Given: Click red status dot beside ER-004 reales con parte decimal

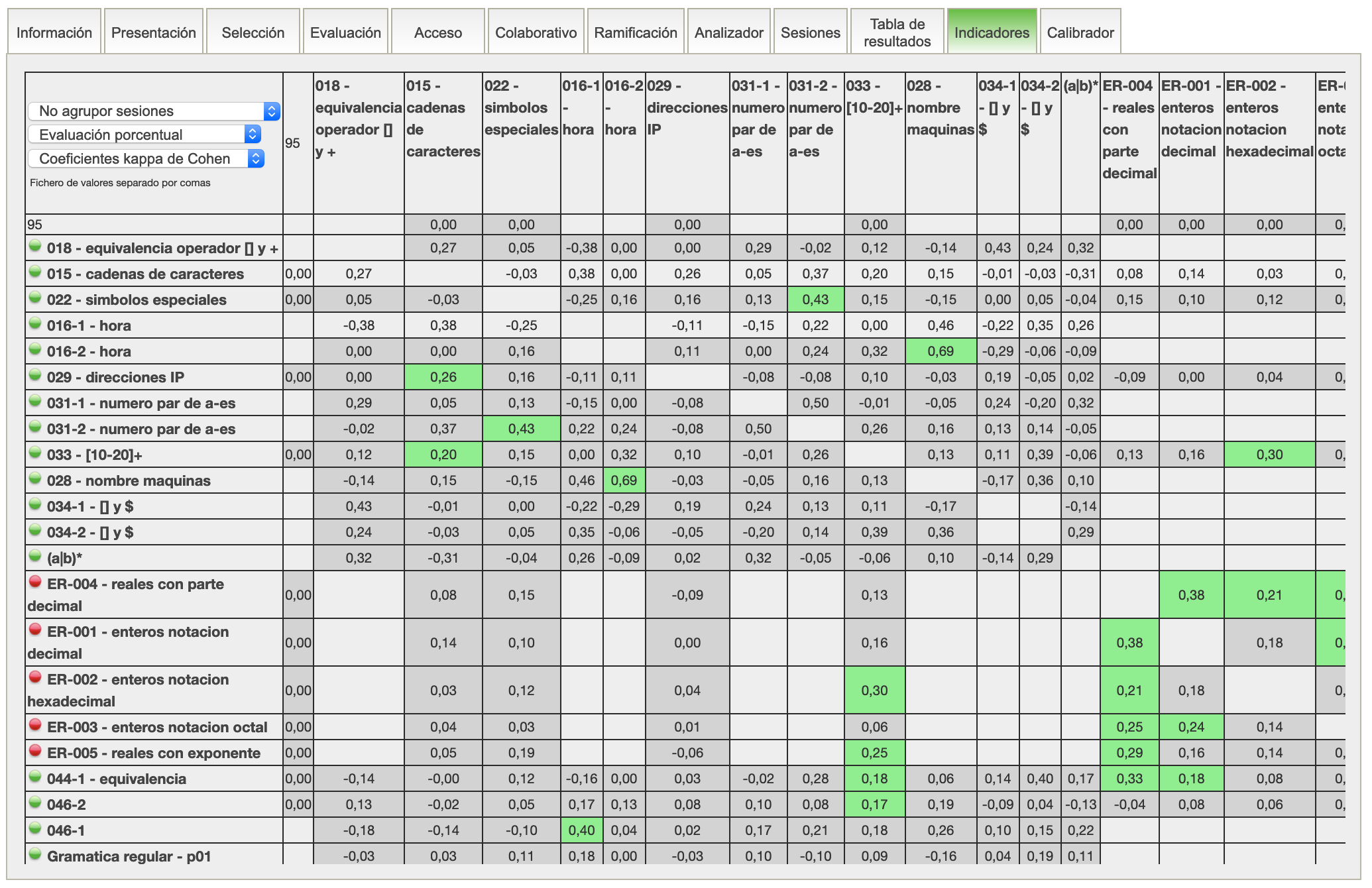Looking at the screenshot, I should pos(35,582).
